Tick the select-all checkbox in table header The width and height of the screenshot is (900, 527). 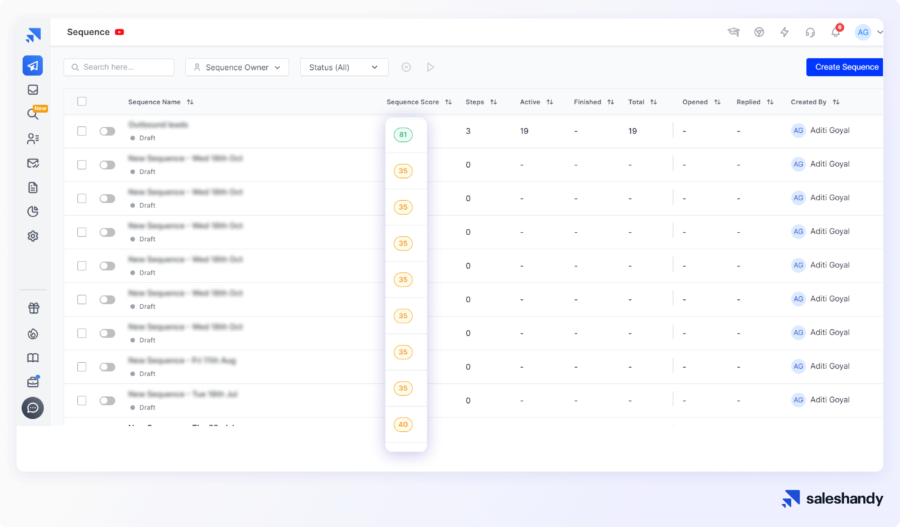click(82, 101)
